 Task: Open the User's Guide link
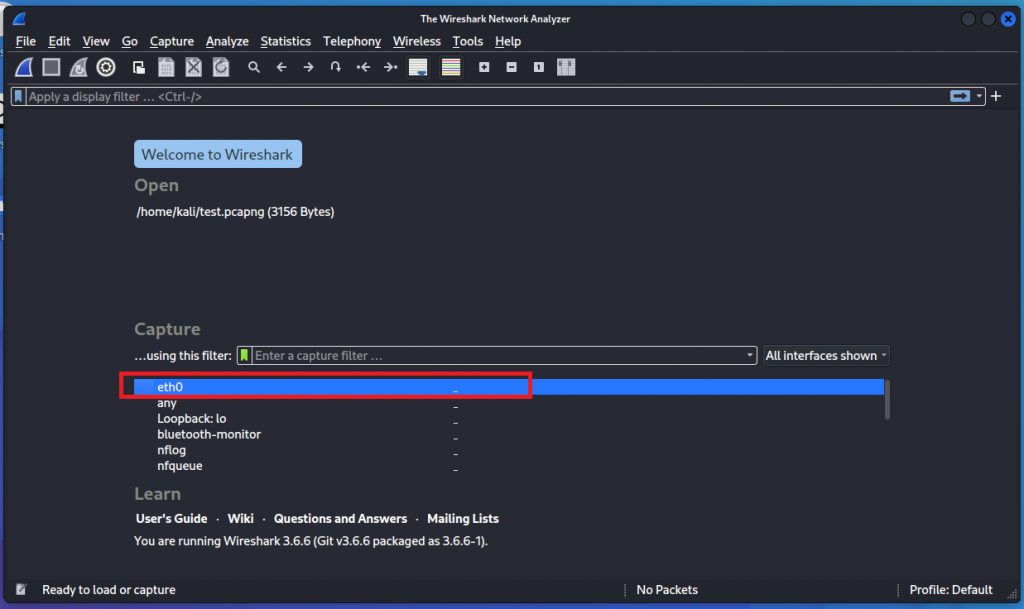point(171,518)
